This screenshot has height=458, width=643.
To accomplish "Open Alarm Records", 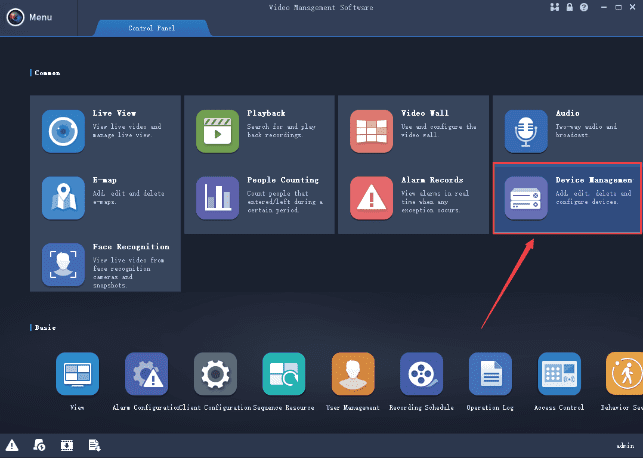I will point(371,198).
